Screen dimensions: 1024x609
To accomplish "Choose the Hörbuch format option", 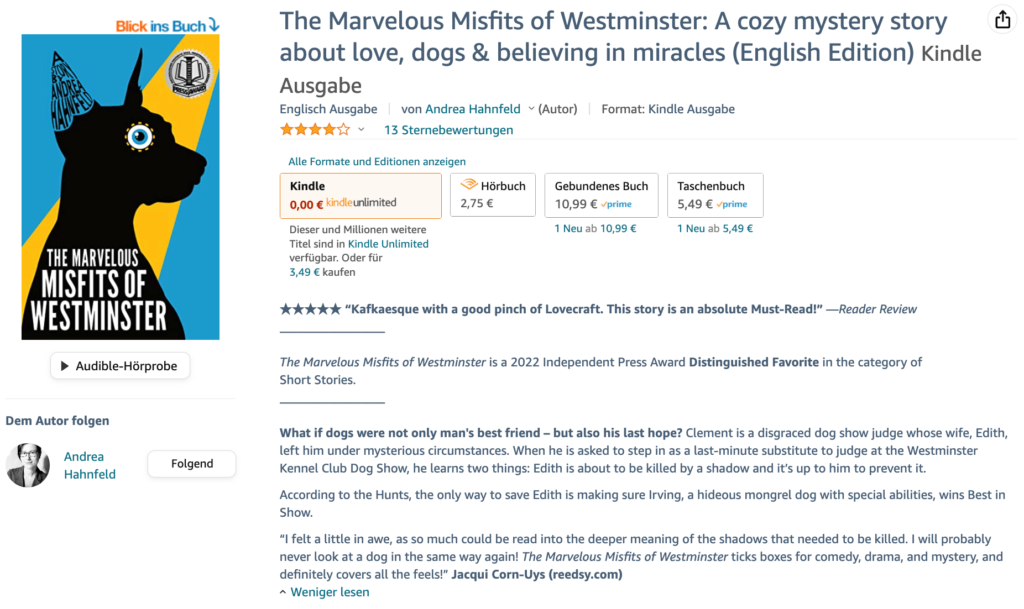I will [493, 194].
